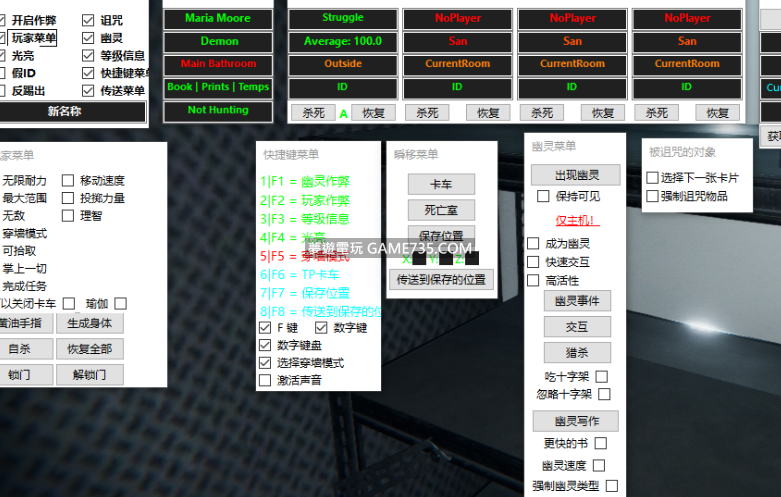Uncheck the 等级信息 checkbox
This screenshot has width=781, height=497.
(88, 56)
